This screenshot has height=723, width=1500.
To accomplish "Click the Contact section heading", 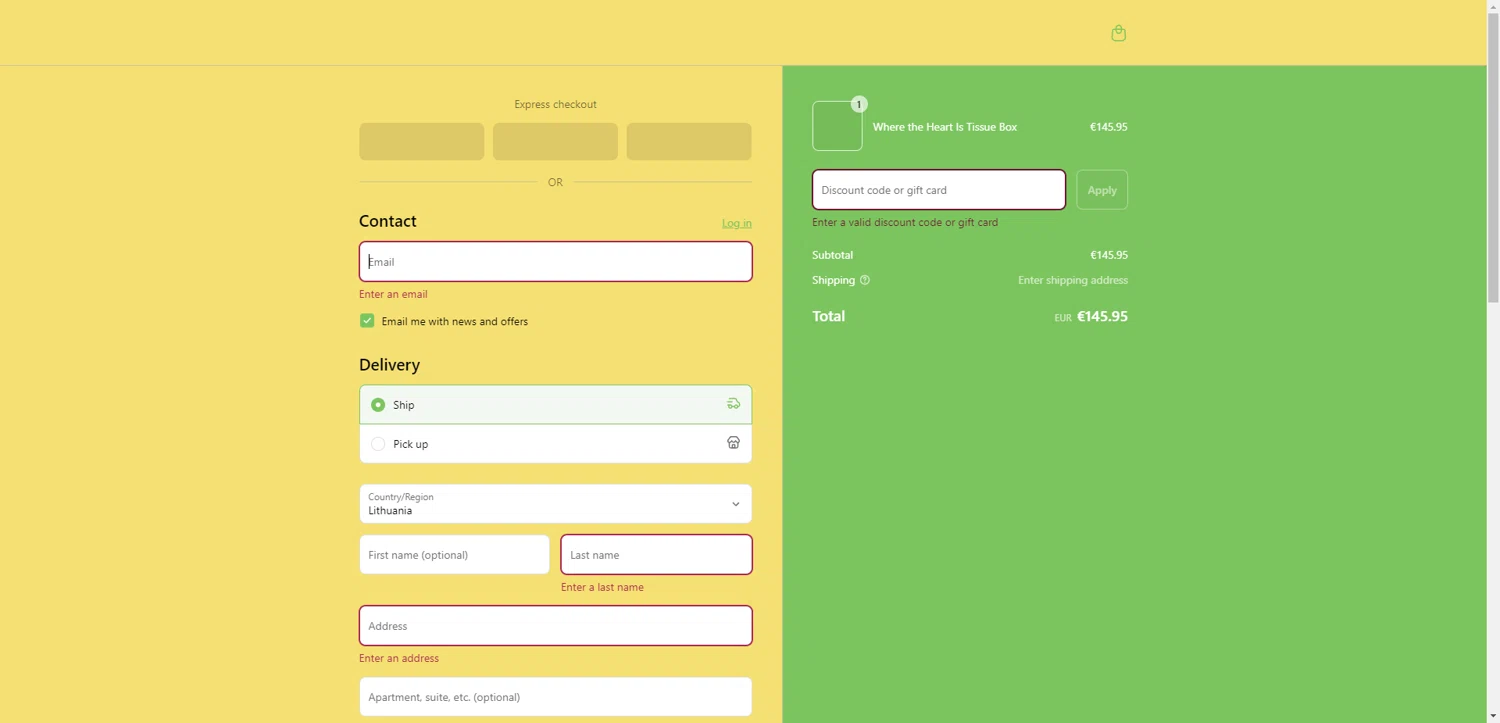I will point(388,221).
